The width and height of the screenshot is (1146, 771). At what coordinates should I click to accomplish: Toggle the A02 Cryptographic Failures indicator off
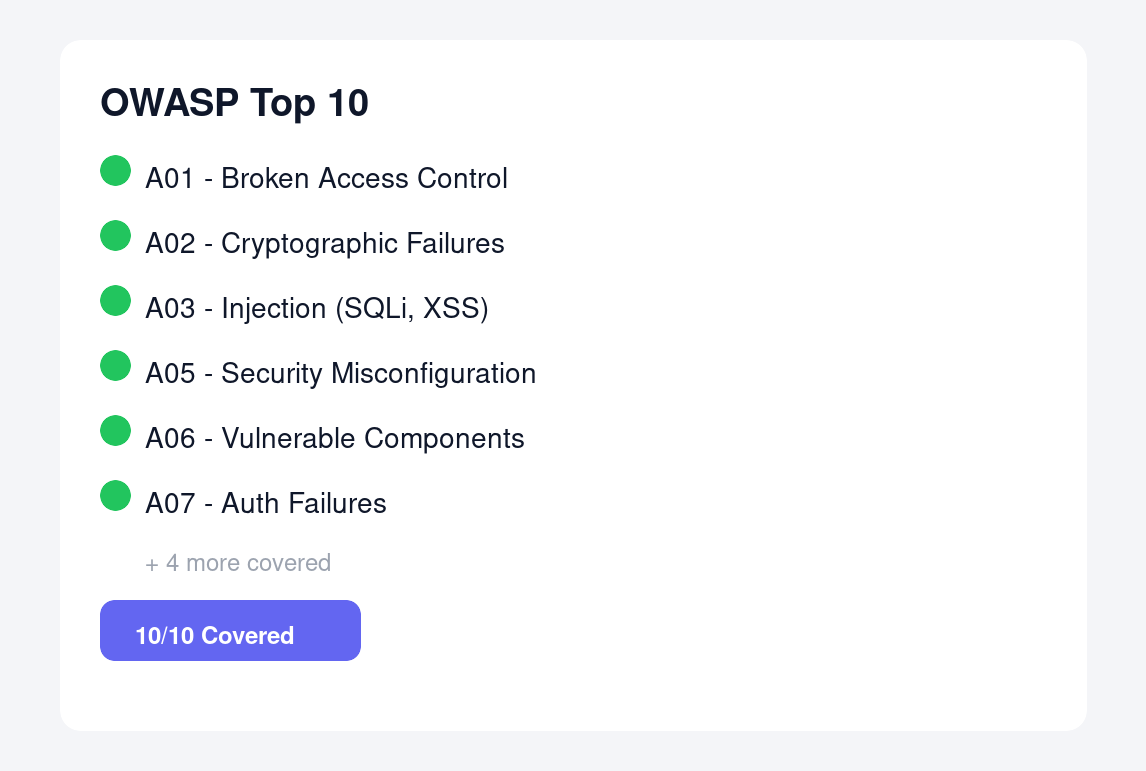point(115,236)
